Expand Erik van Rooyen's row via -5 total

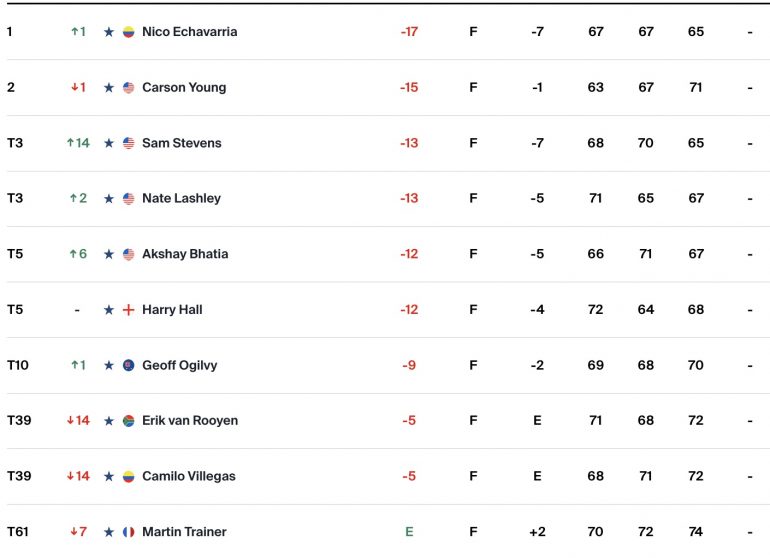coord(409,421)
